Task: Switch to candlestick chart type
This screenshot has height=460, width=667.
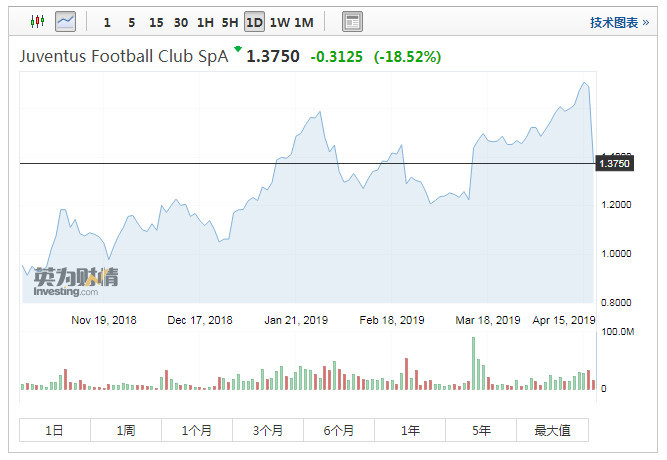Action: (x=37, y=21)
